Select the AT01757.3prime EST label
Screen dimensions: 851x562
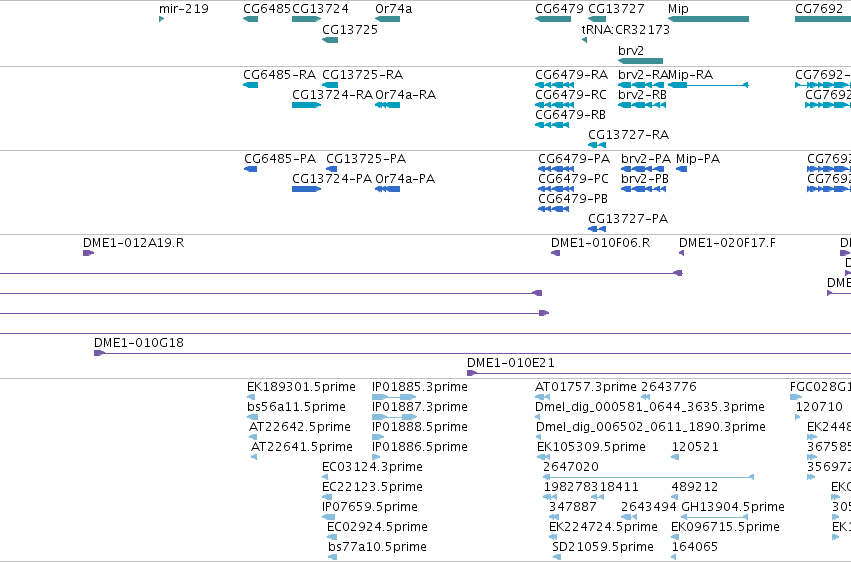pyautogui.click(x=586, y=387)
